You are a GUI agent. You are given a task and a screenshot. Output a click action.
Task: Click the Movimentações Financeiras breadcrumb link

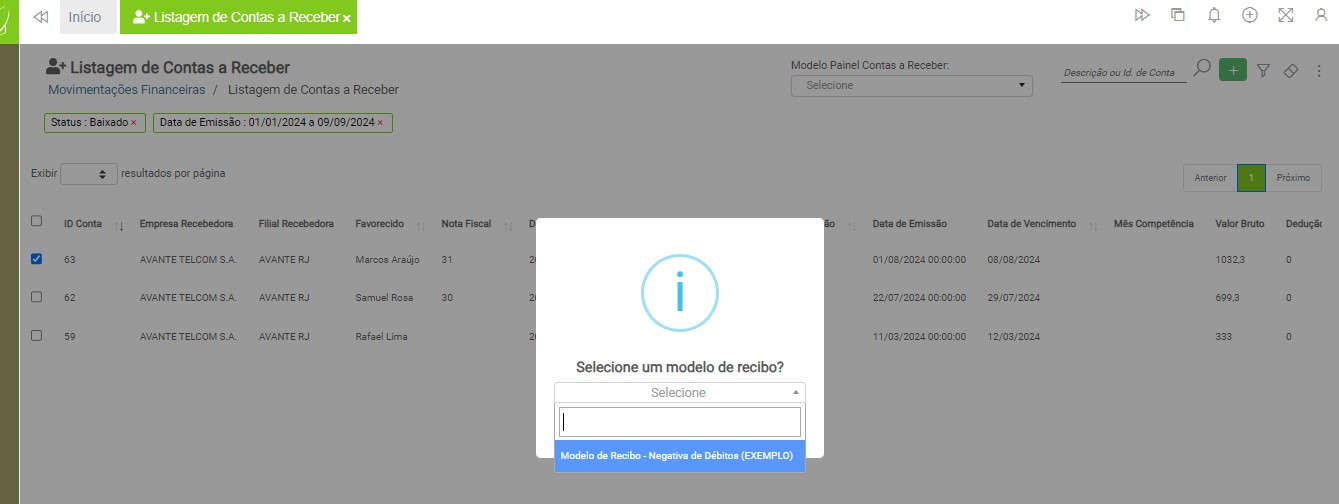[127, 90]
